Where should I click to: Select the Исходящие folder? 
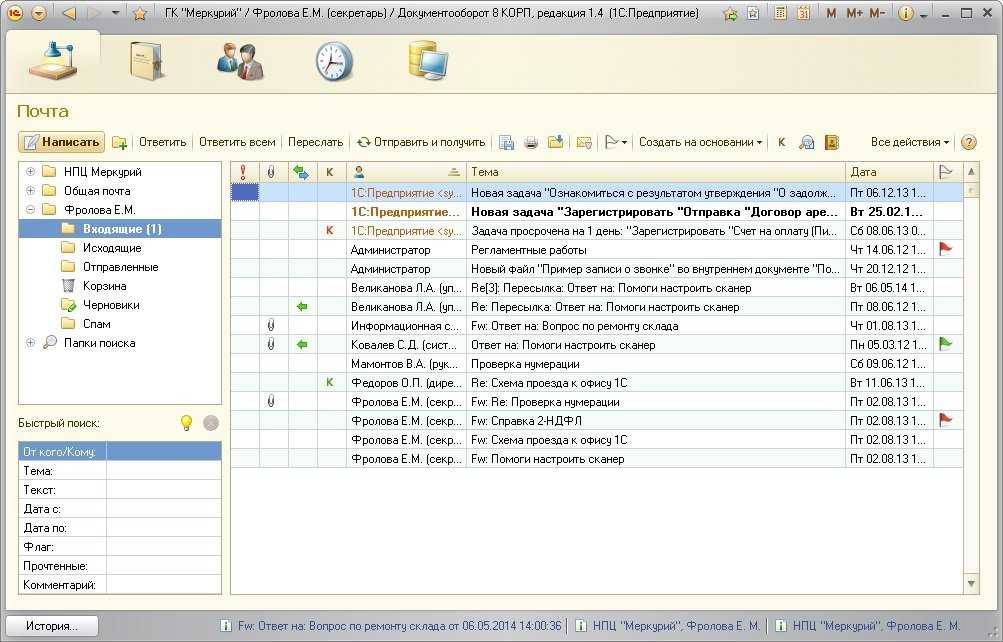coord(112,248)
